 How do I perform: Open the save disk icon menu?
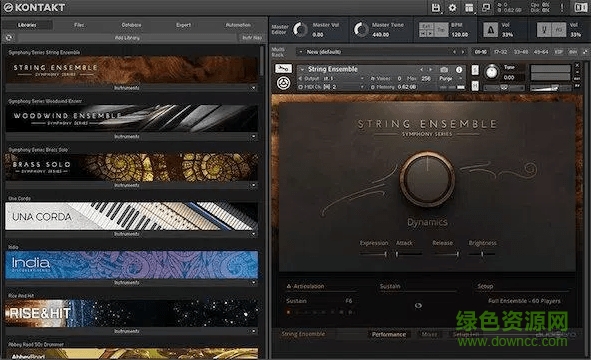point(436,8)
